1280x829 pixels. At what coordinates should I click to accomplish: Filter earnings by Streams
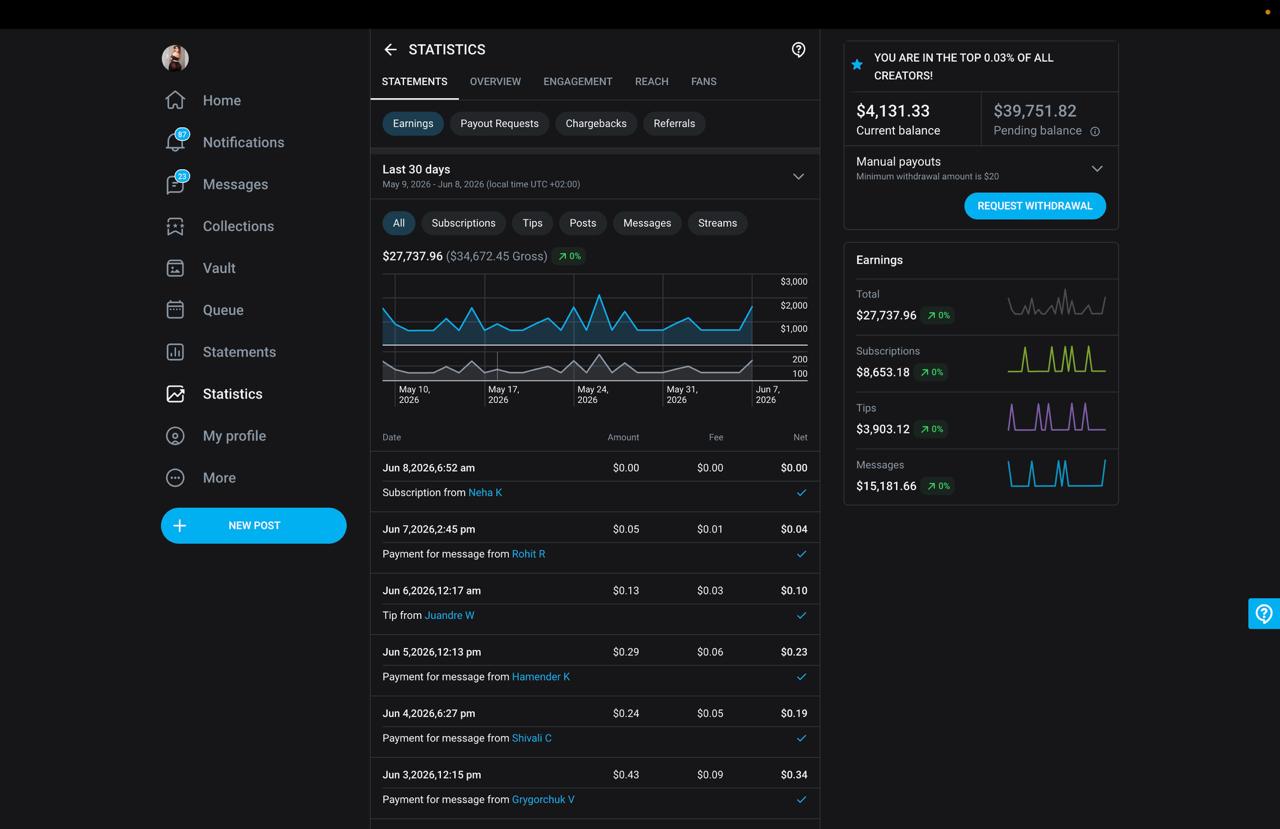click(717, 223)
